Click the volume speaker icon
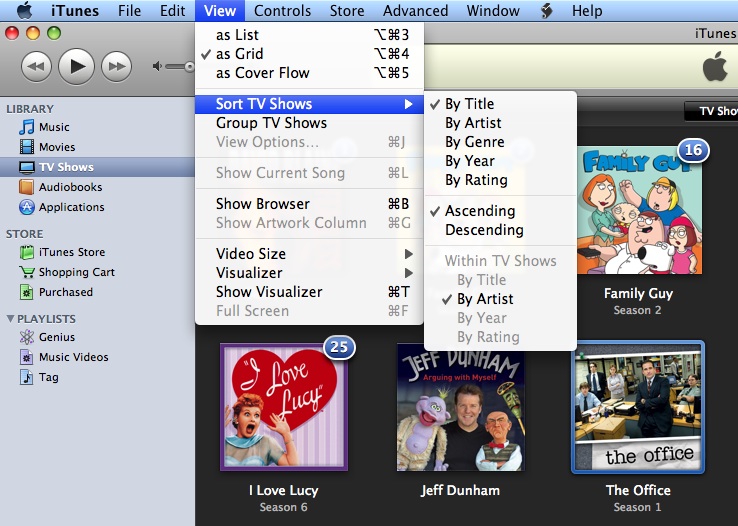The width and height of the screenshot is (738, 526). pos(157,66)
